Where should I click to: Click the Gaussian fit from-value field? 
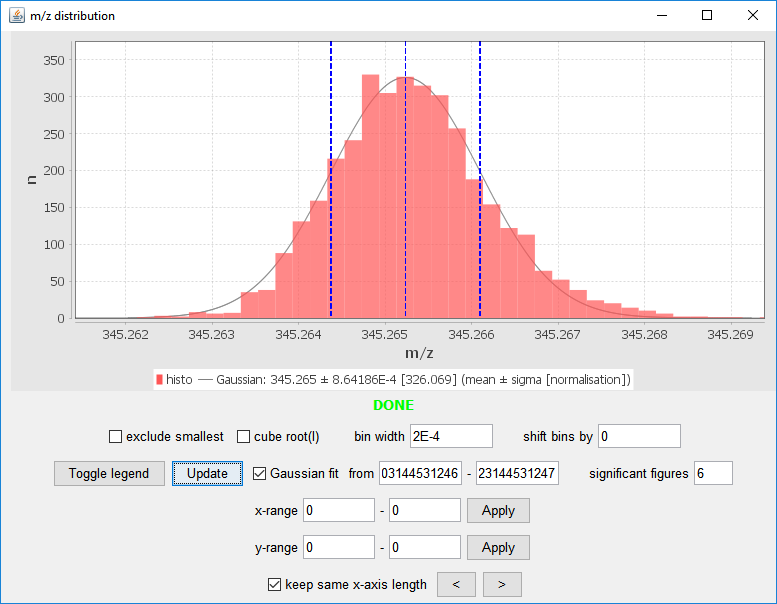tap(420, 473)
